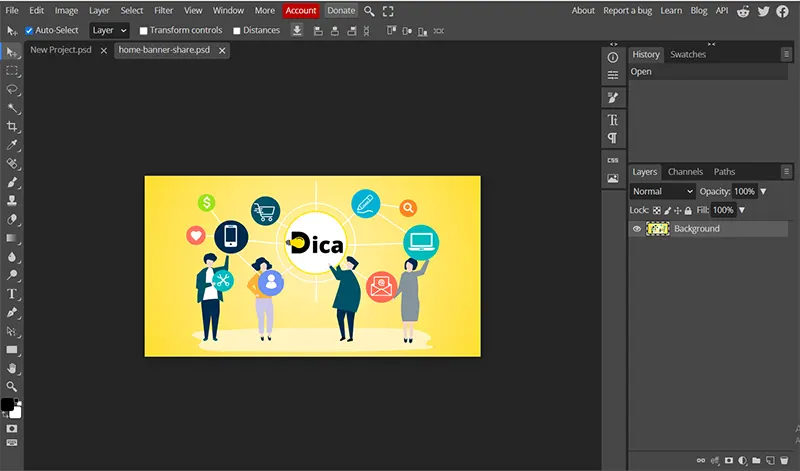Screen dimensions: 800x471
Task: Open the CSS panel icon
Action: (x=613, y=160)
